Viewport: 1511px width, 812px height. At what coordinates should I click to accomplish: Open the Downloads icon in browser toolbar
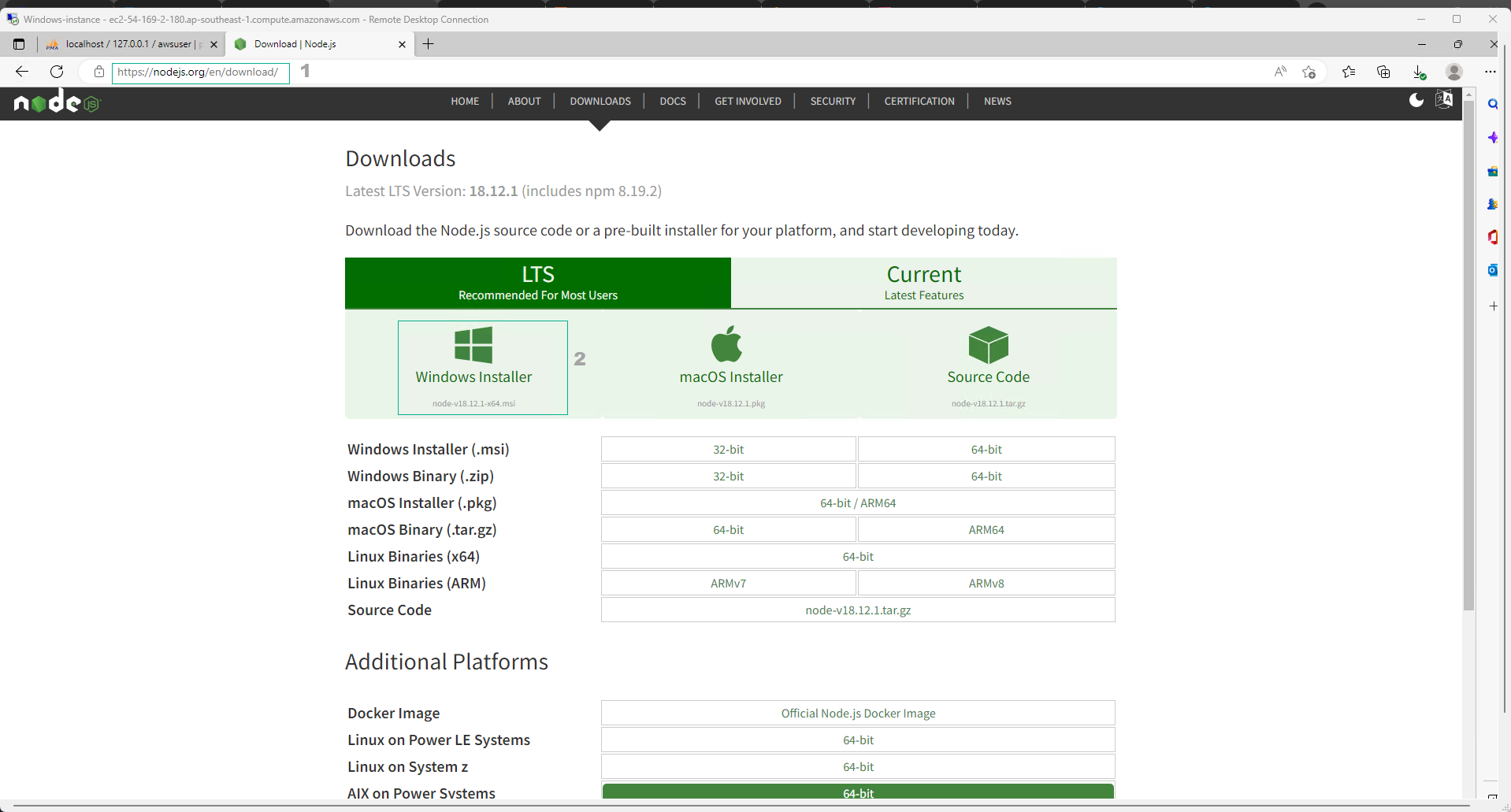1419,72
